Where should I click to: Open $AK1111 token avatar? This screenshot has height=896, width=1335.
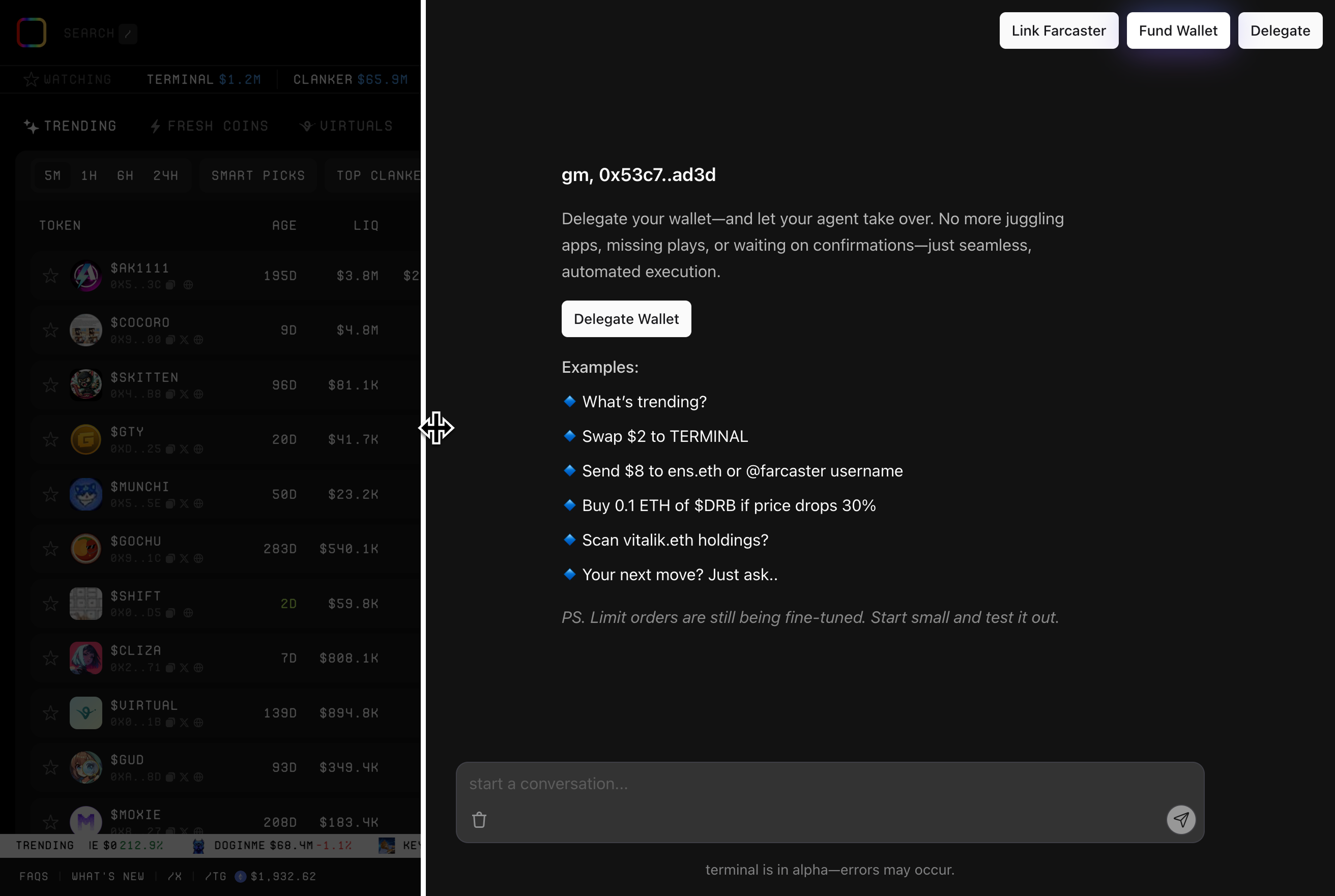(x=86, y=276)
